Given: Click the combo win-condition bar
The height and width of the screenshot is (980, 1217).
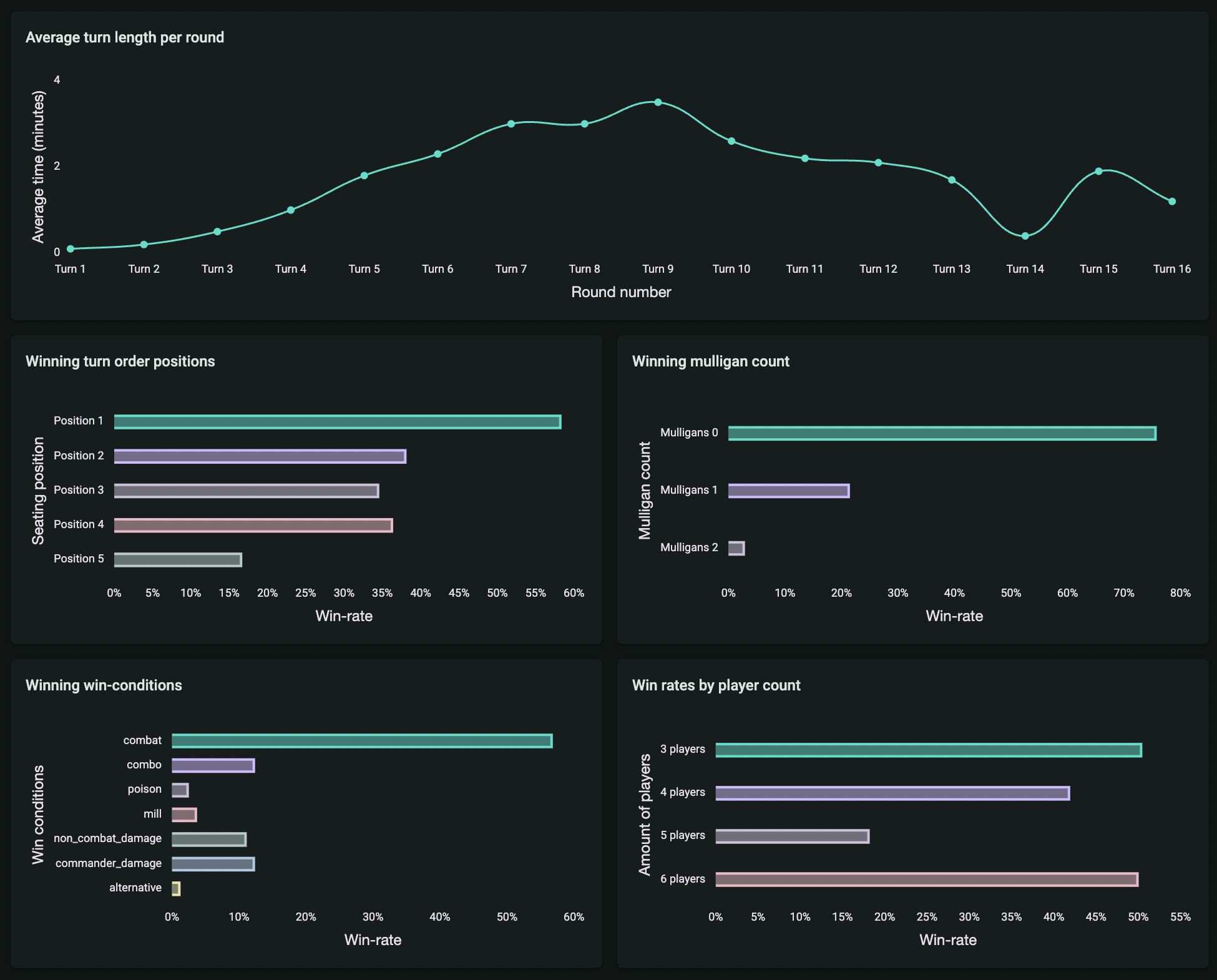Looking at the screenshot, I should coord(213,765).
